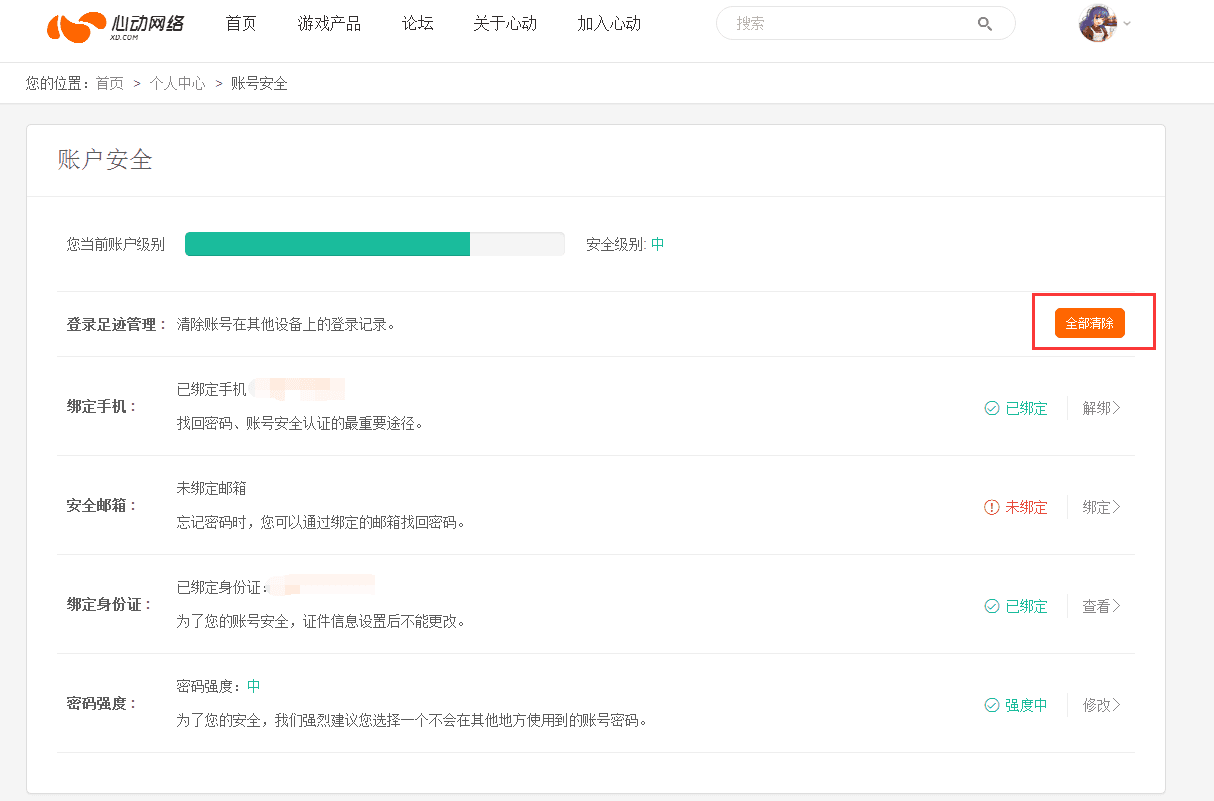Image resolution: width=1214 pixels, height=801 pixels.
Task: Click the password strength checkmark icon
Action: [992, 705]
